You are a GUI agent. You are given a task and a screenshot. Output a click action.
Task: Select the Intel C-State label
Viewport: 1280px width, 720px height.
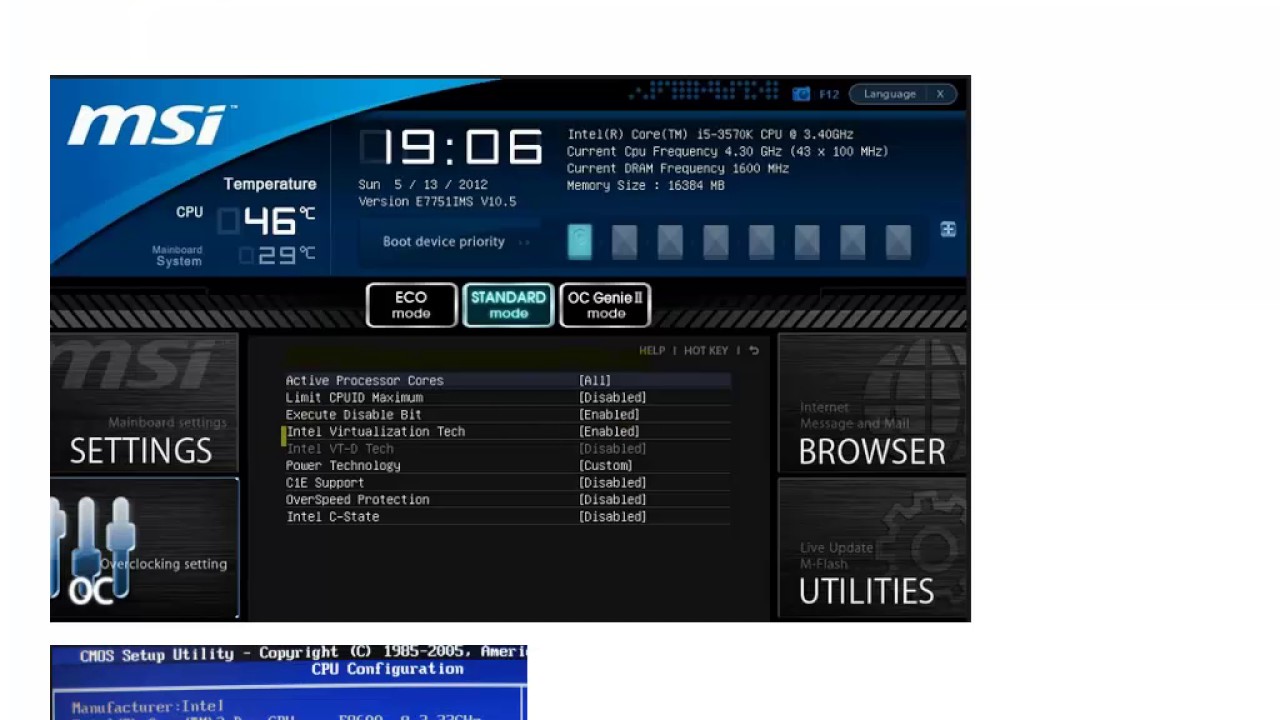coord(332,517)
